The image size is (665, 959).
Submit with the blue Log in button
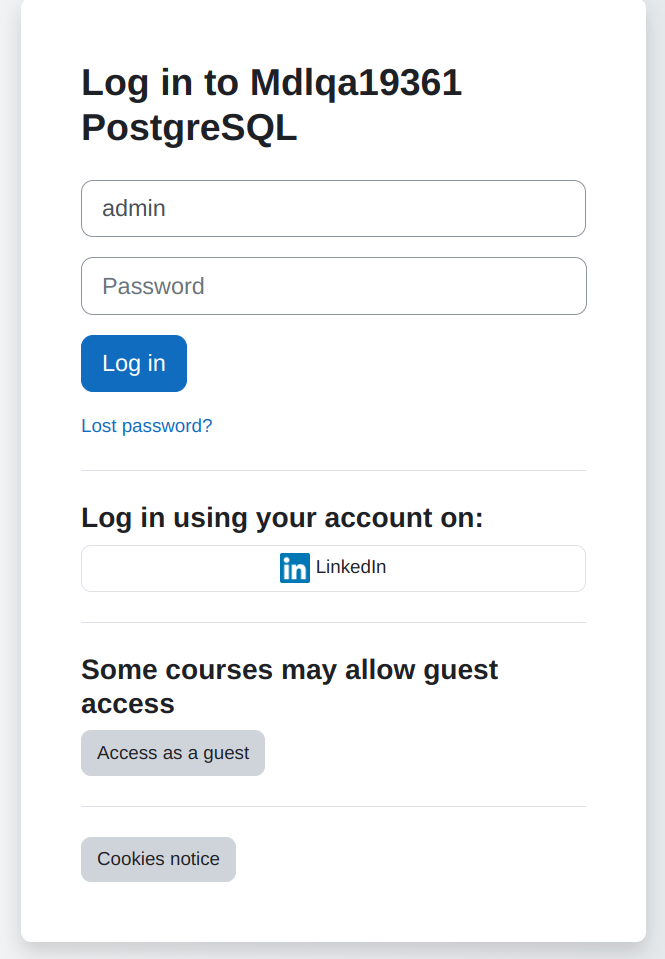[134, 363]
